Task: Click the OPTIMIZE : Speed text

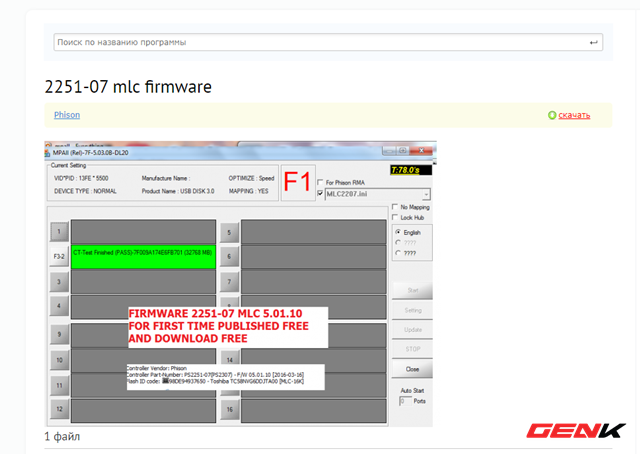Action: click(x=251, y=178)
